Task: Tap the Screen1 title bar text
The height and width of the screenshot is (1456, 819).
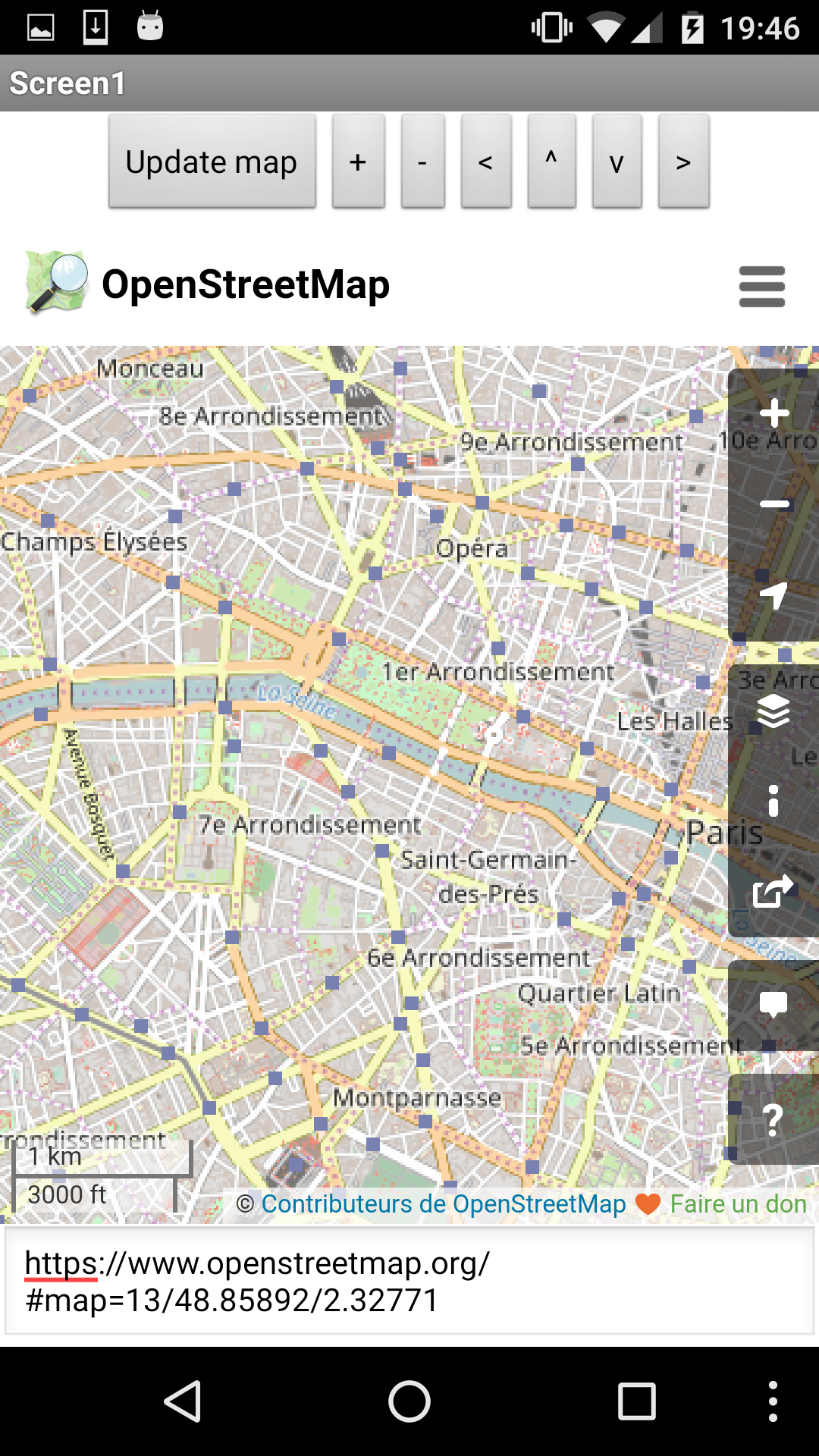Action: pyautogui.click(x=67, y=83)
